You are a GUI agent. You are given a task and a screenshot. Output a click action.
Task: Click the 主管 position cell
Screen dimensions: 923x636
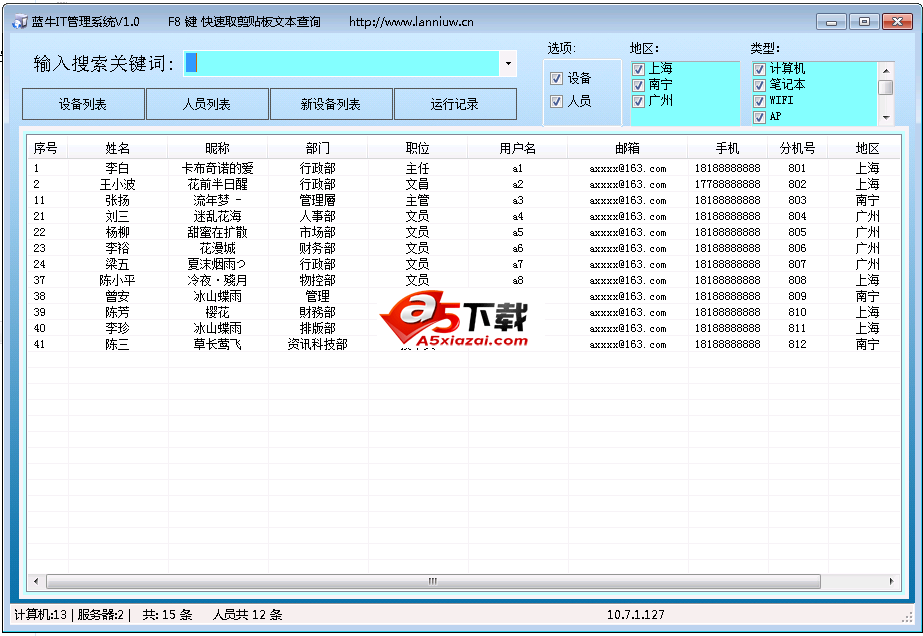coord(417,200)
